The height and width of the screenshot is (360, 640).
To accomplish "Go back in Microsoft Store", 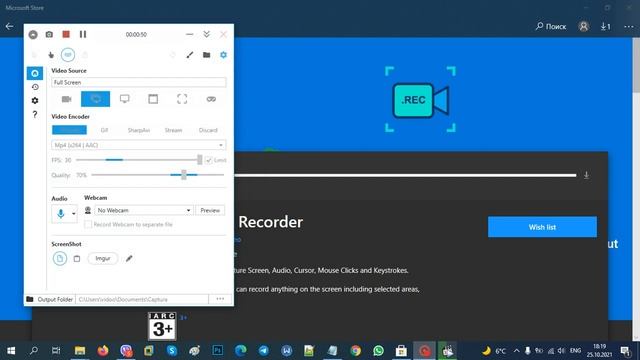I will pyautogui.click(x=9, y=27).
